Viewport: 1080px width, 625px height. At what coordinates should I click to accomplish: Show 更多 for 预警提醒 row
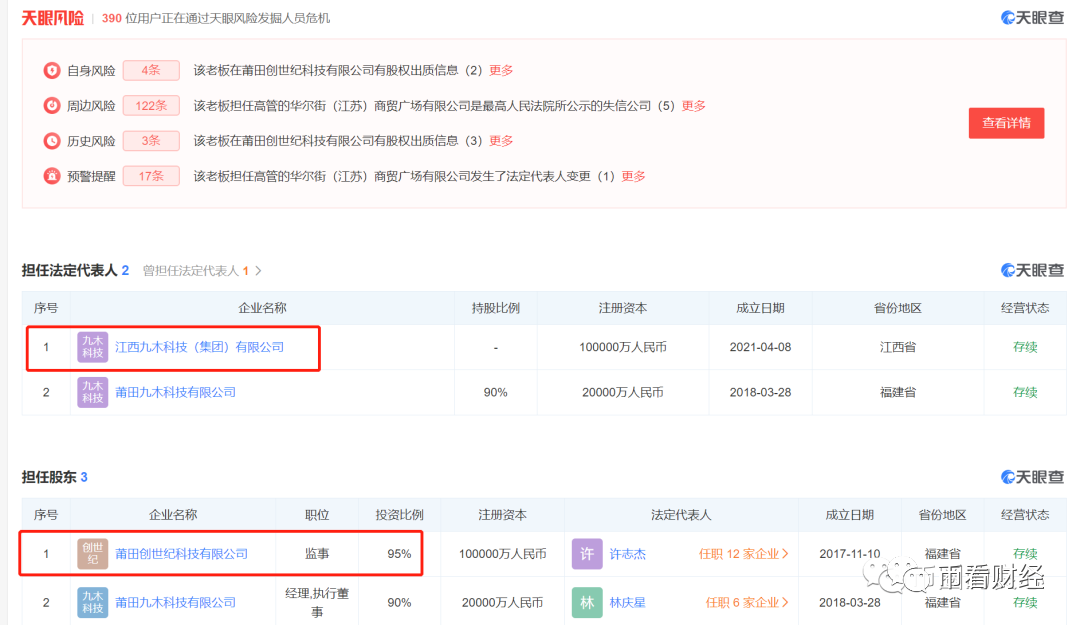coord(633,176)
